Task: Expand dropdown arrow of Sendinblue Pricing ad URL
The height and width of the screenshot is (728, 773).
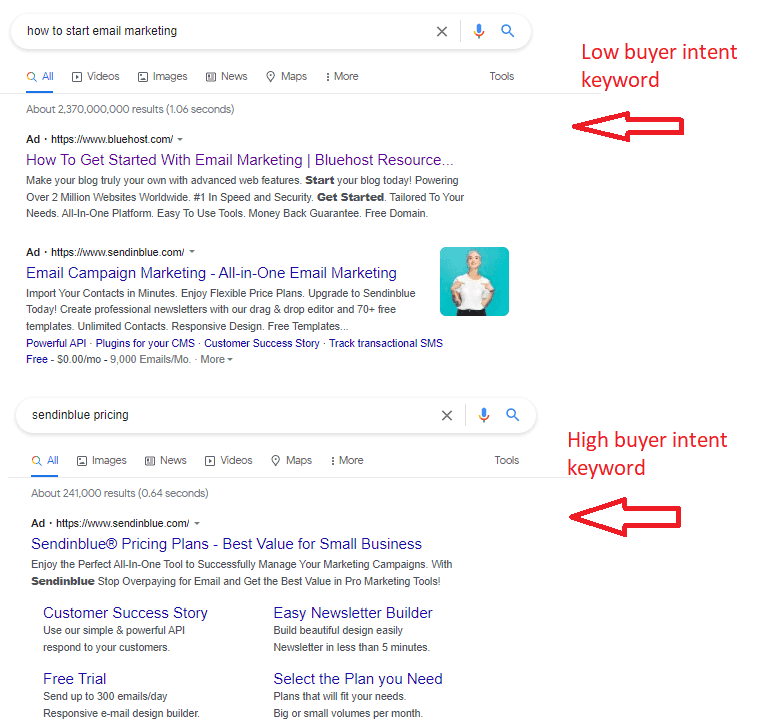Action: 197,523
